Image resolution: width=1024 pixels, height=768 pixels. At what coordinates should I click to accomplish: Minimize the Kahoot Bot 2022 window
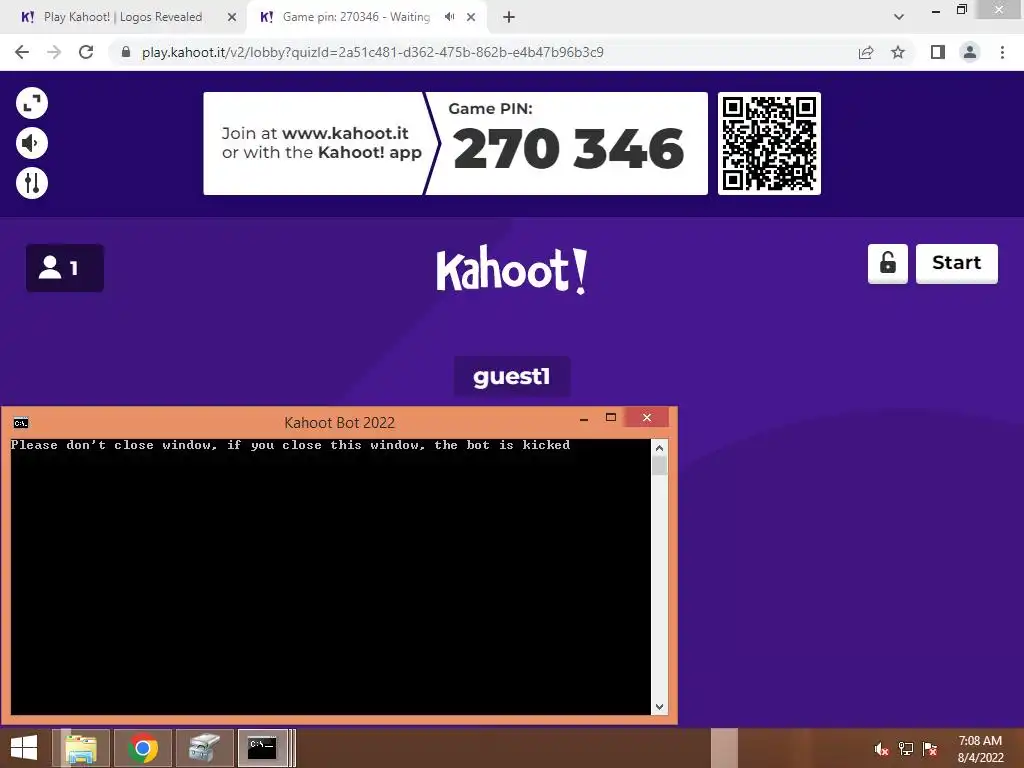point(584,419)
